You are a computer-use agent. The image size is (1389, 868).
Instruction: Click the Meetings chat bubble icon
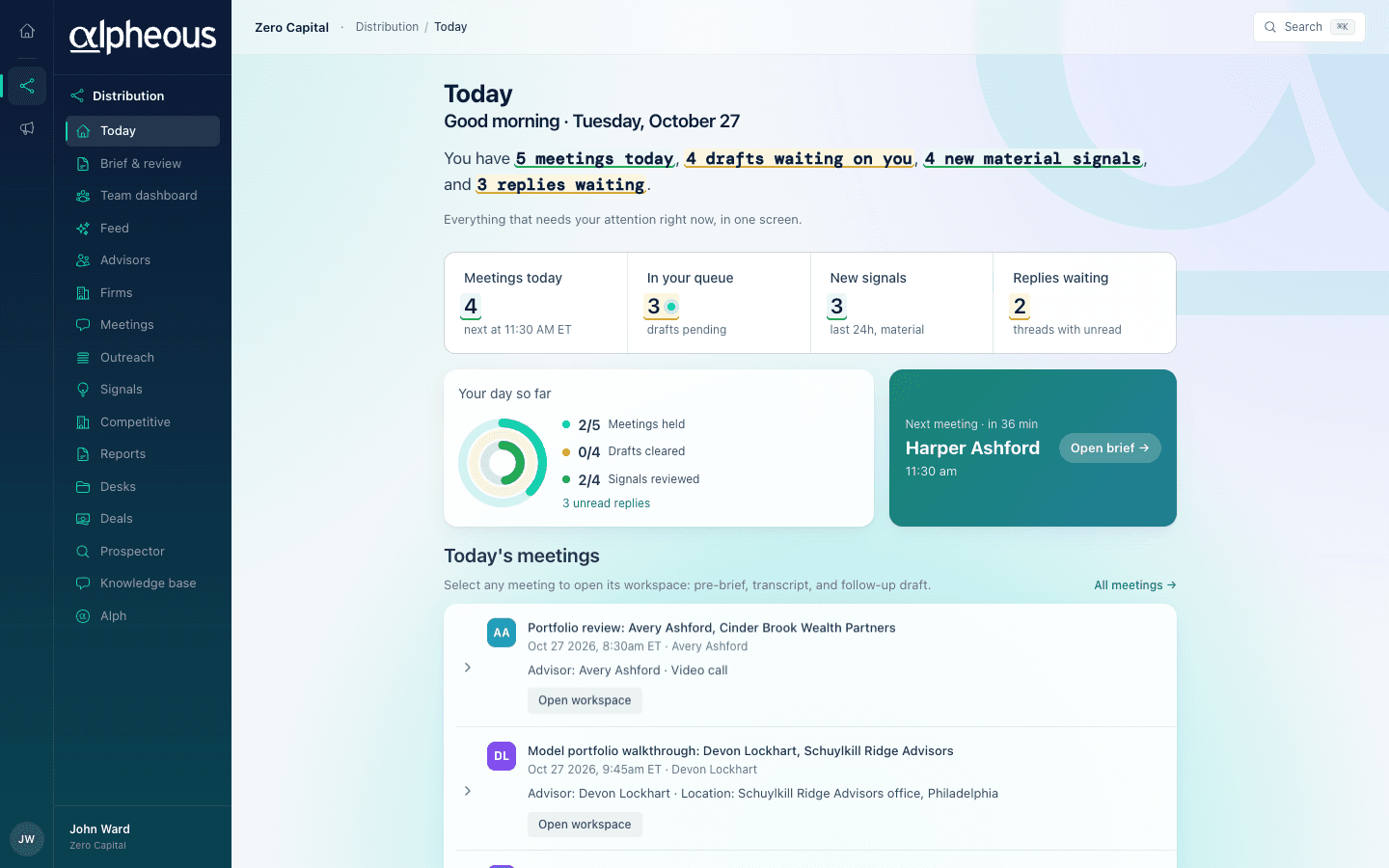83,325
